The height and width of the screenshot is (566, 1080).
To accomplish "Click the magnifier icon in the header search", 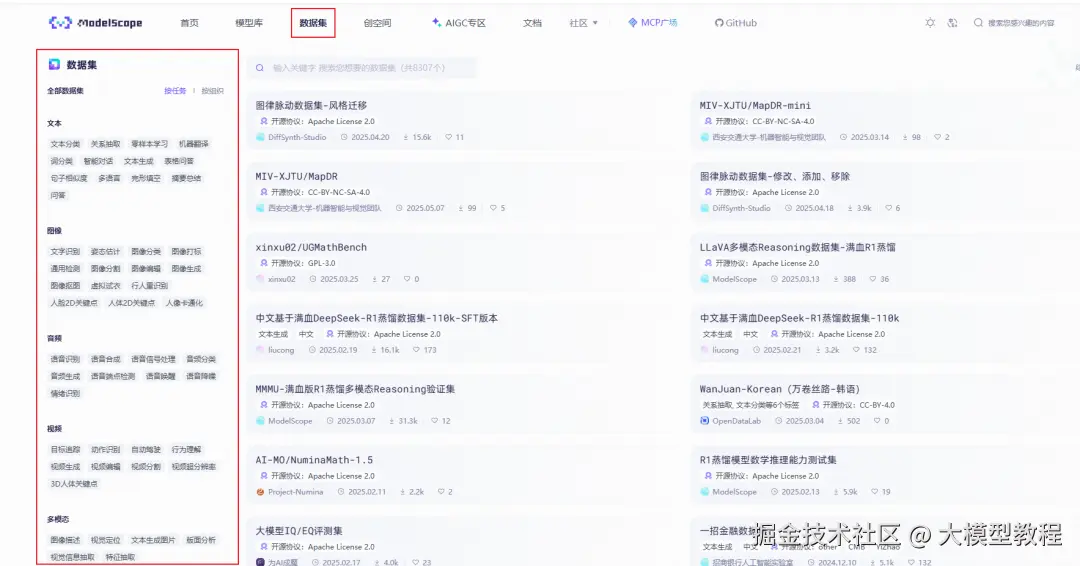I will coord(978,23).
